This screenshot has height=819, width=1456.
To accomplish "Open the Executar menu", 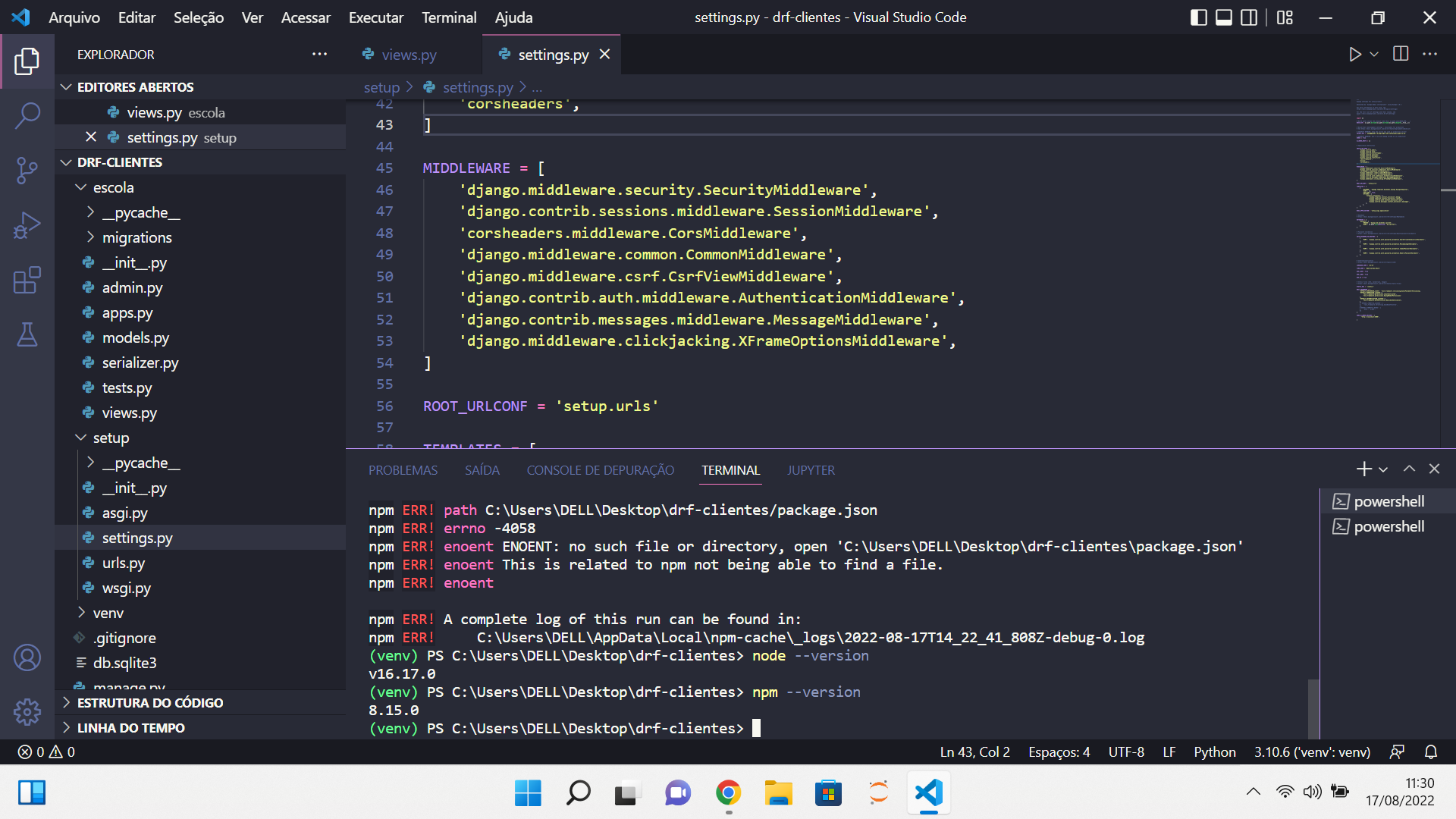I will pos(376,17).
